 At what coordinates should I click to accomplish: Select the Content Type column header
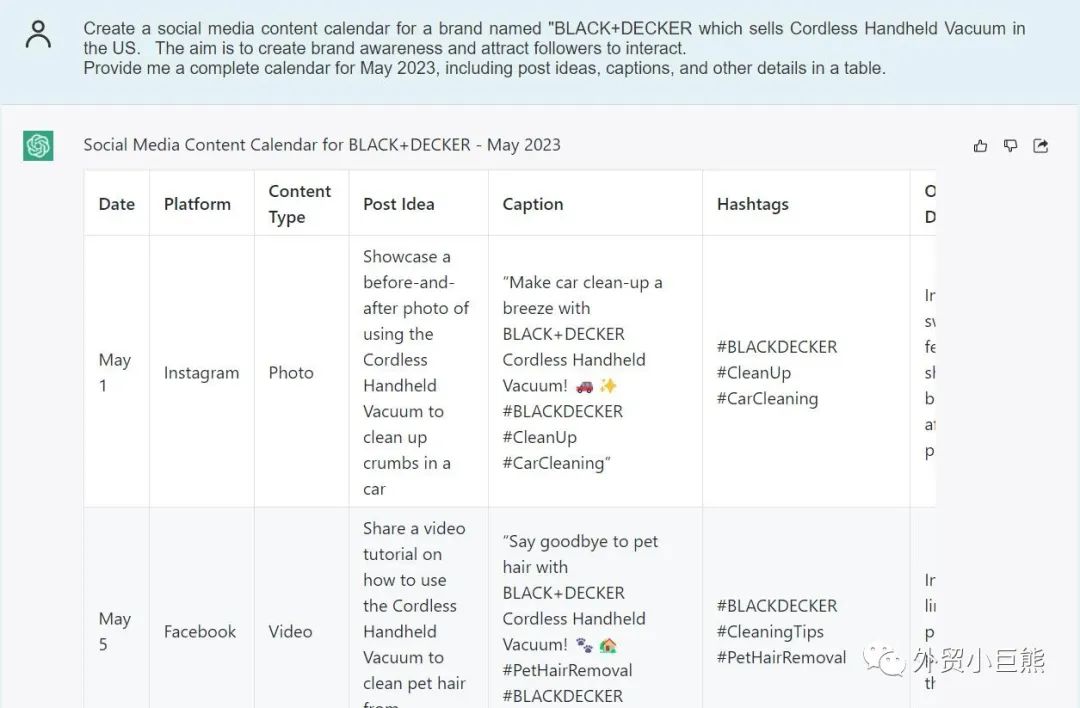click(x=300, y=204)
